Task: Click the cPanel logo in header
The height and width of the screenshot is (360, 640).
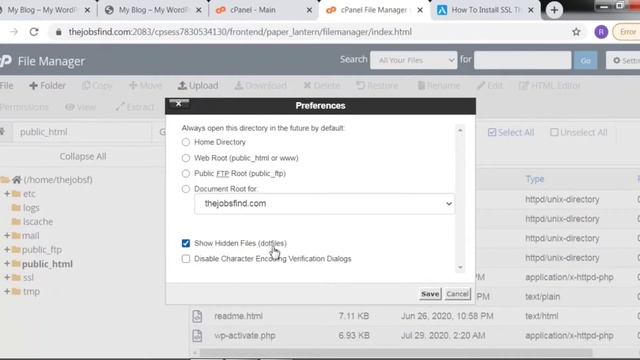Action: tap(6, 61)
